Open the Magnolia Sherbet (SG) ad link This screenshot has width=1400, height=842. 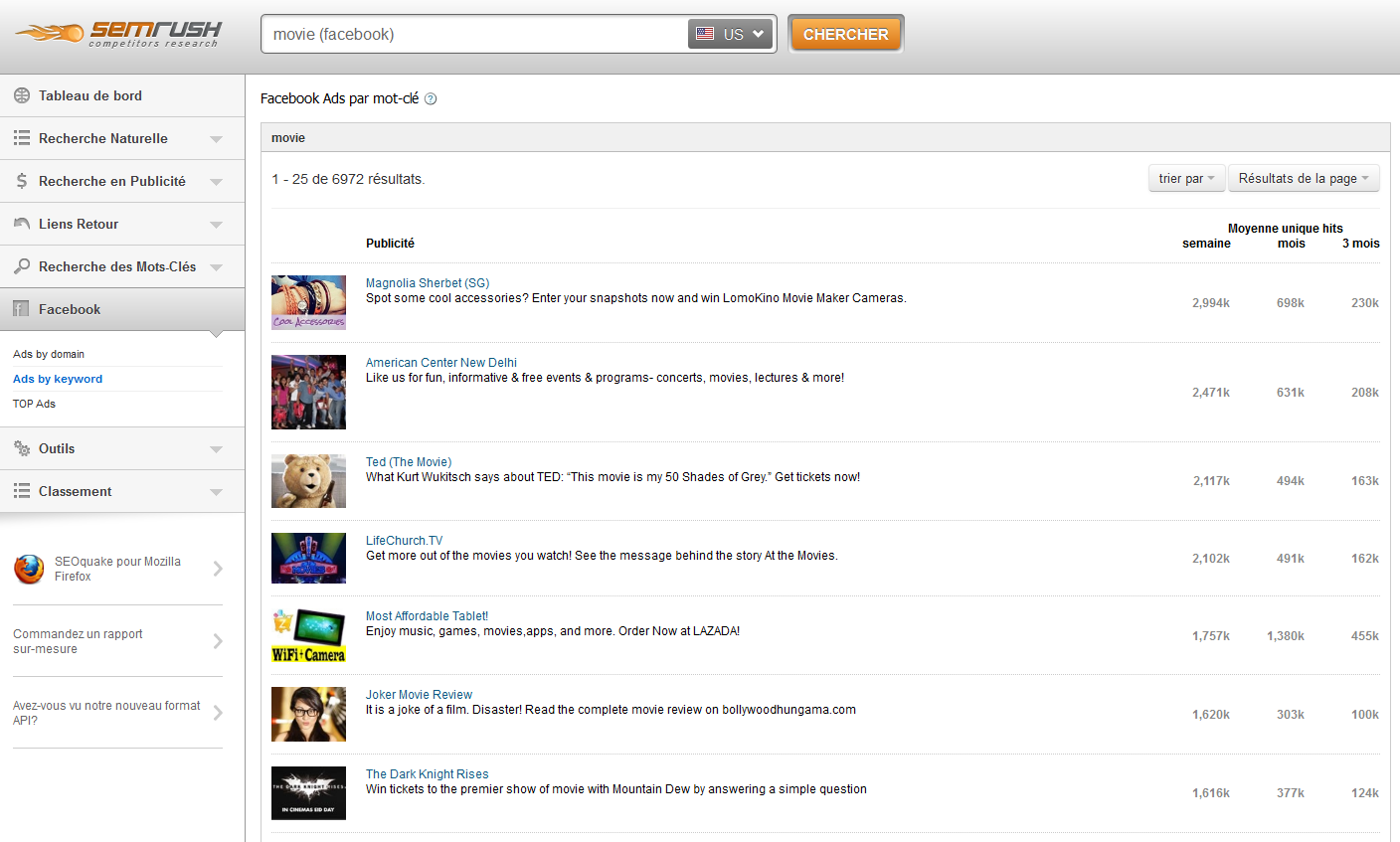point(428,283)
